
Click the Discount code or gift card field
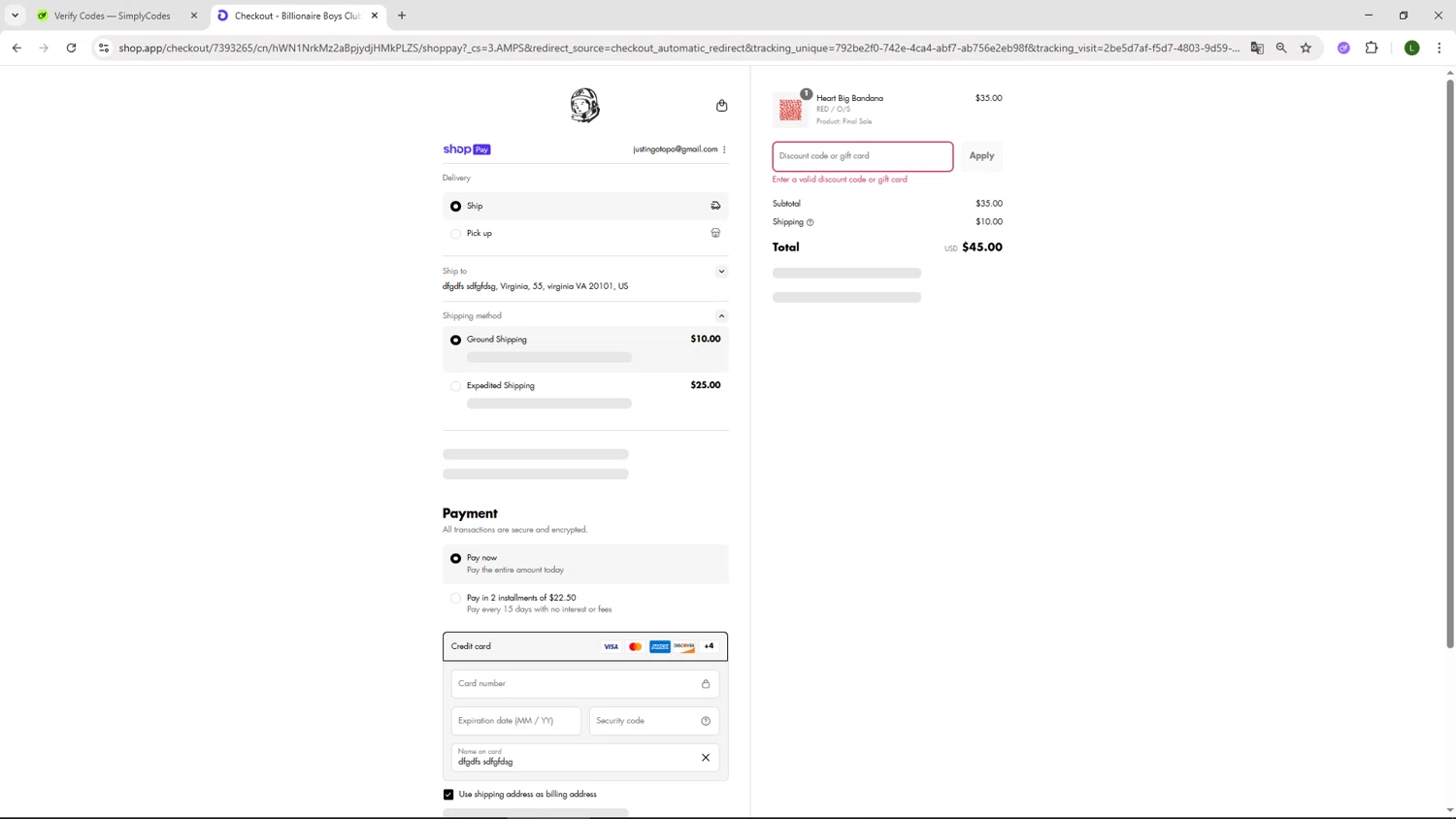pyautogui.click(x=863, y=156)
